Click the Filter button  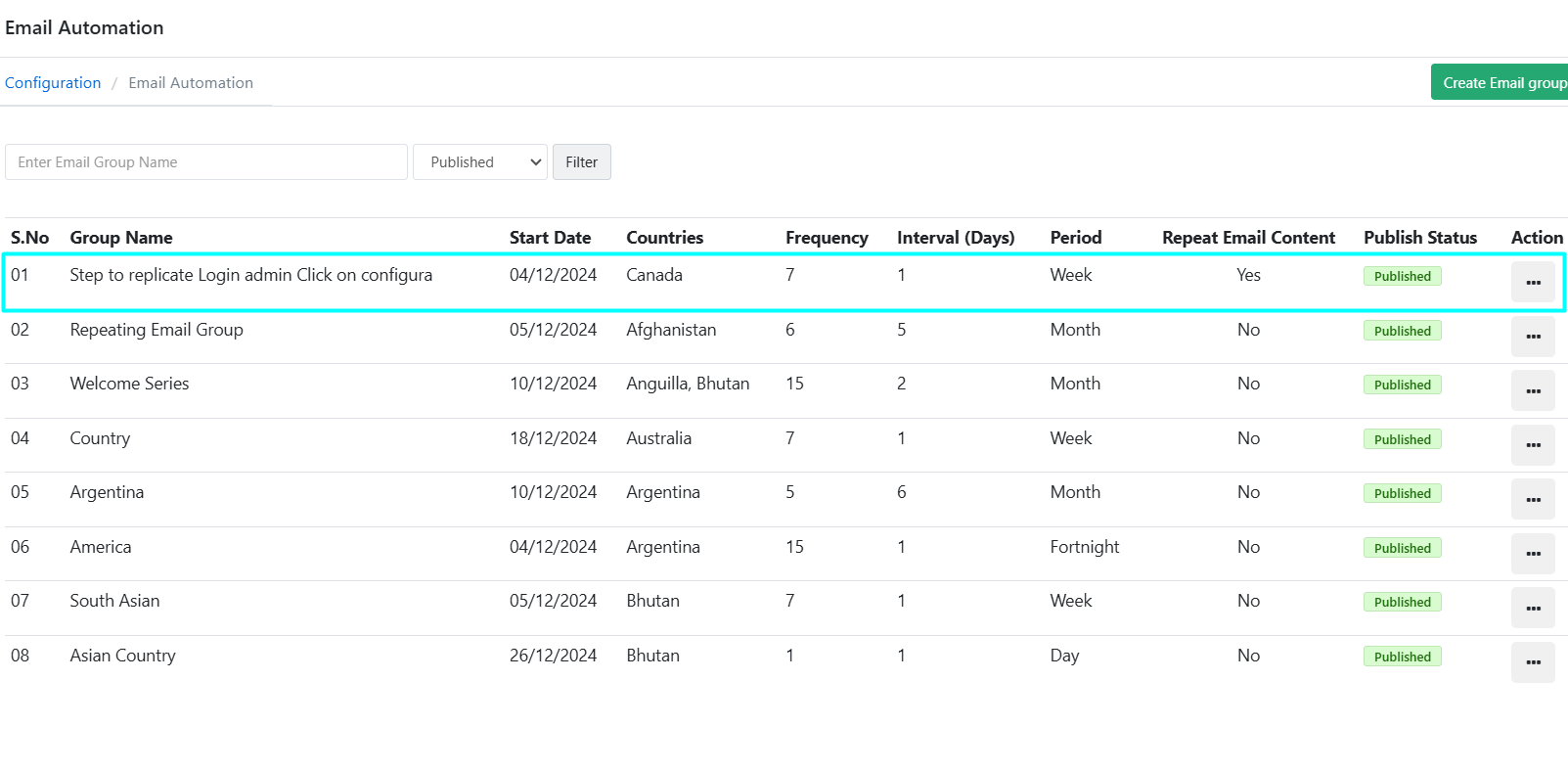click(581, 162)
